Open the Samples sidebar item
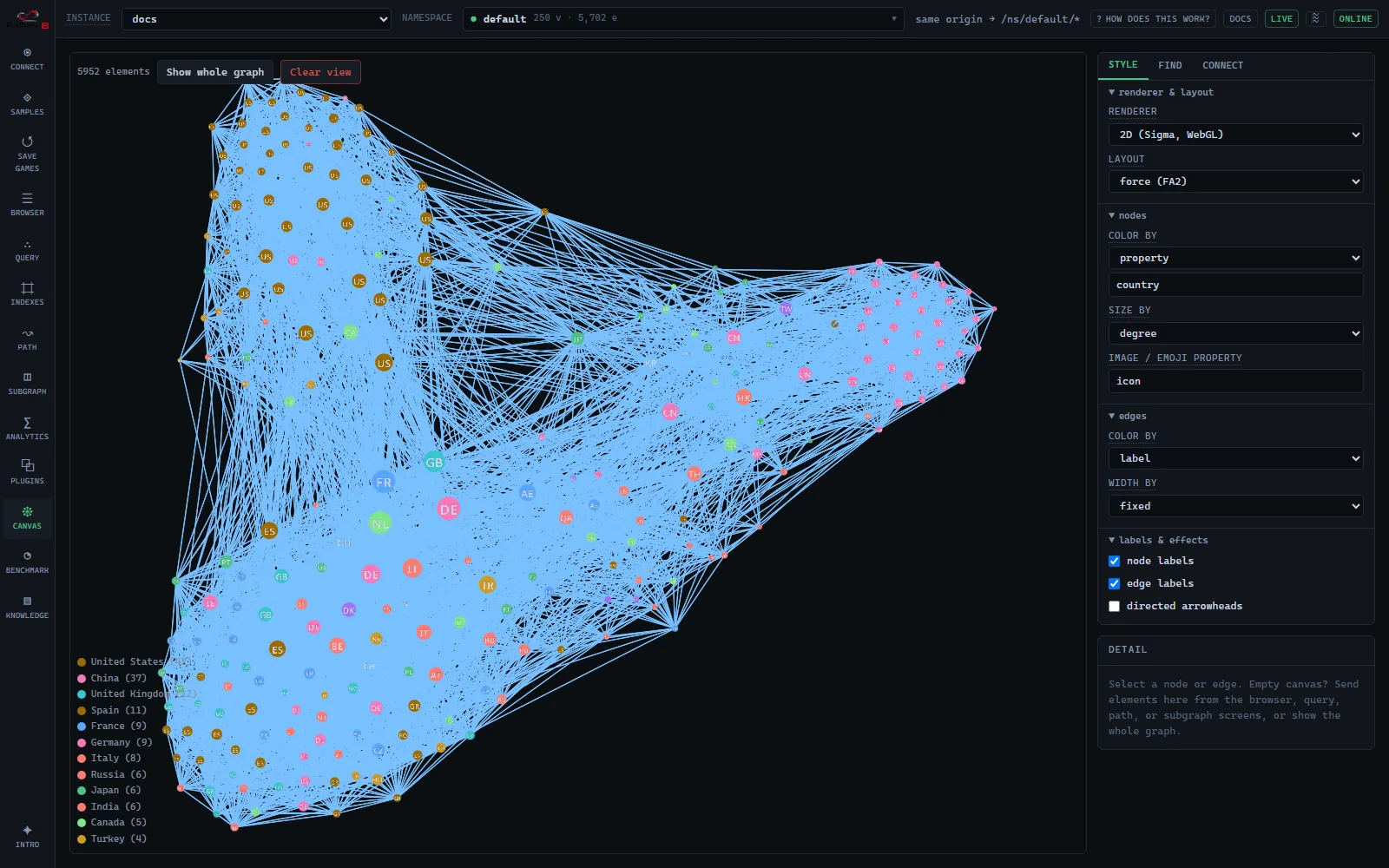 point(27,104)
